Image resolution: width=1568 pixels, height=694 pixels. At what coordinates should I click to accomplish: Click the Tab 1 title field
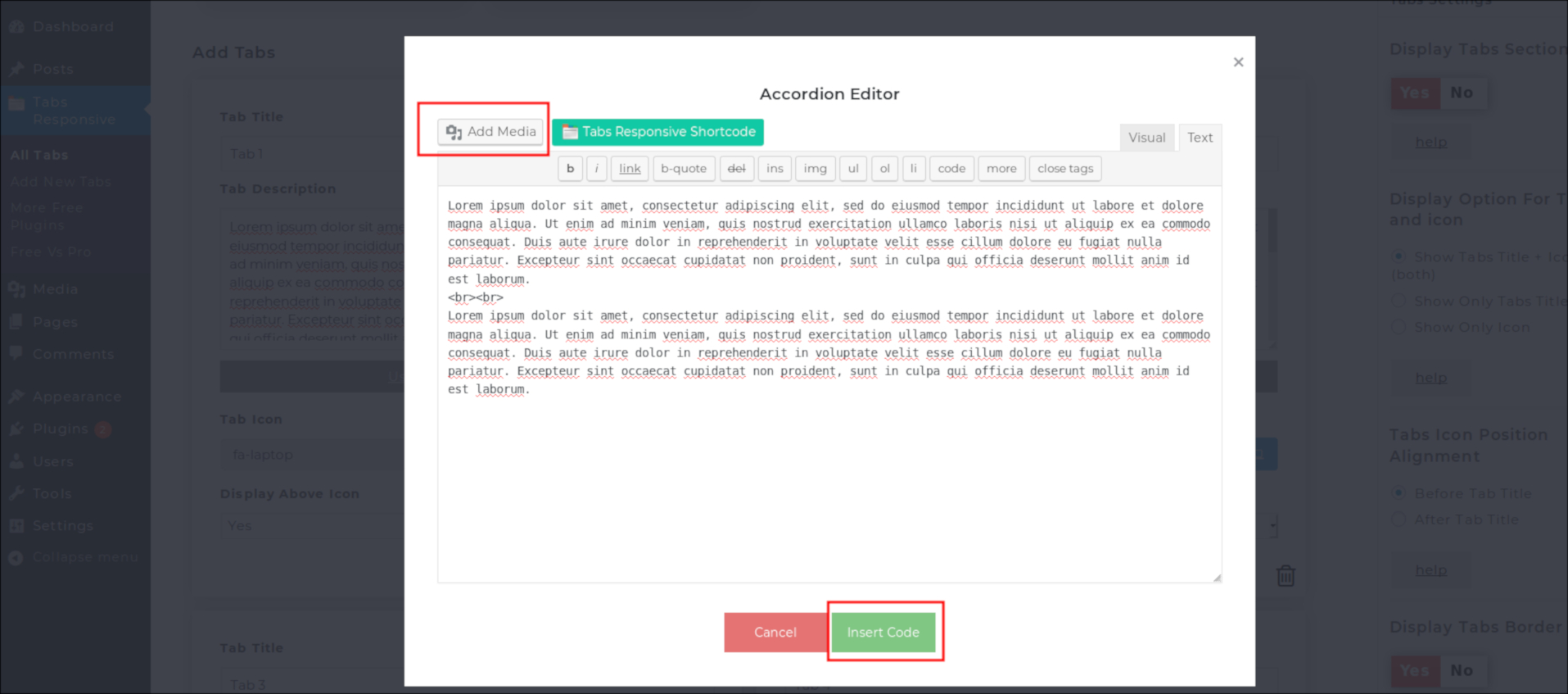pos(312,154)
